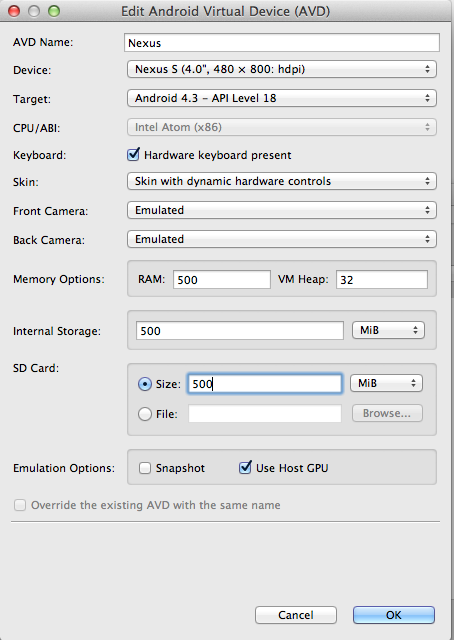Enable the Snapshot checkbox
This screenshot has height=640, width=454.
(145, 468)
